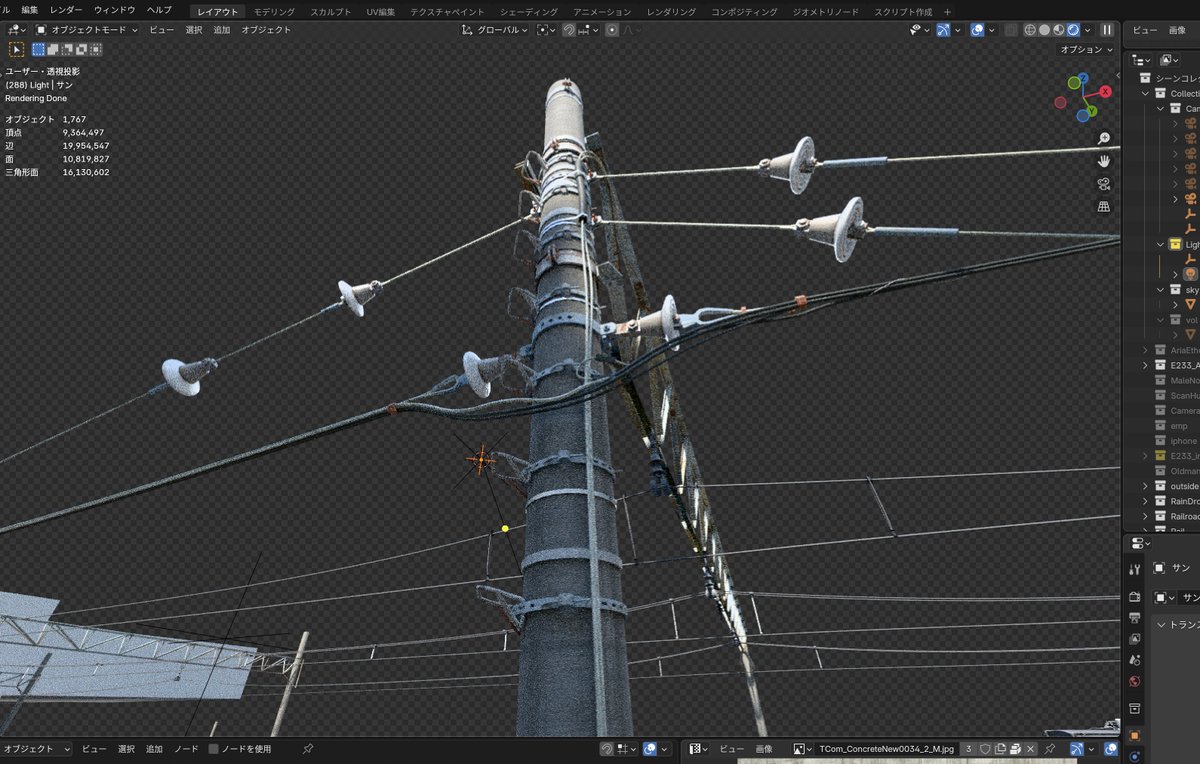Toggle show gizmo button in header
Screen dimensions: 1200x764
click(943, 30)
